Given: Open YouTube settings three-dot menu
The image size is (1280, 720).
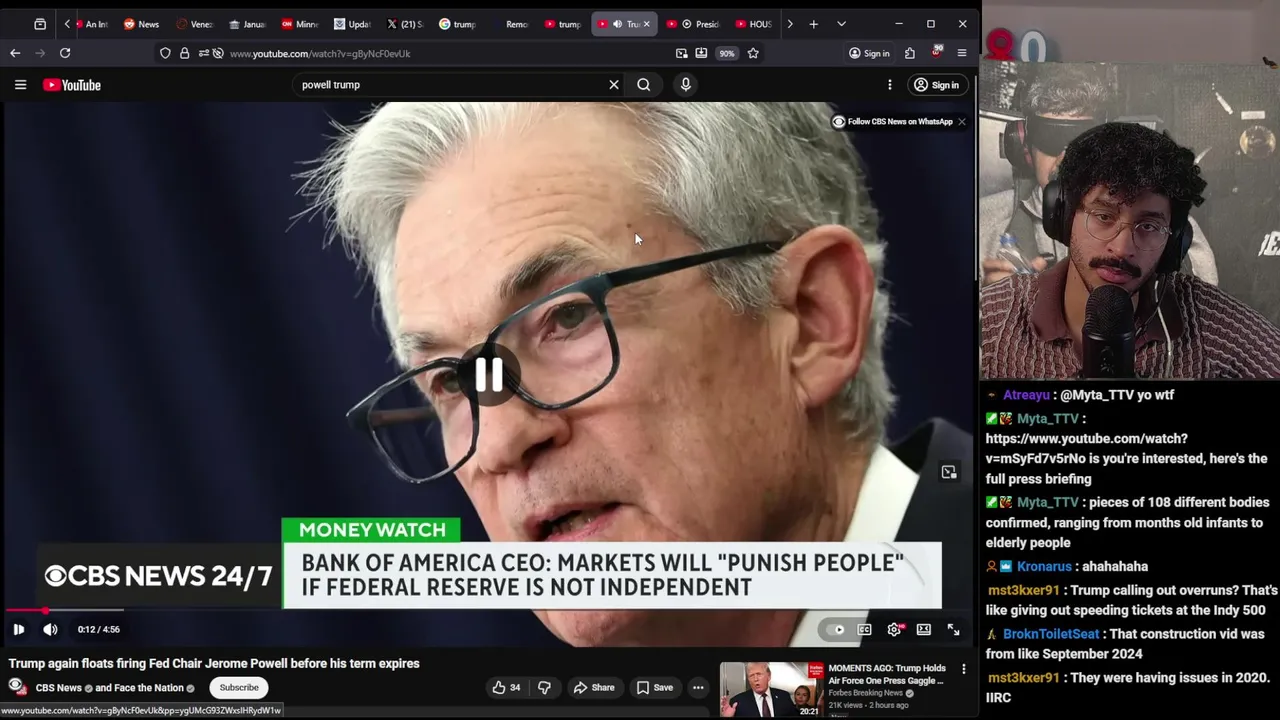Looking at the screenshot, I should click(x=889, y=85).
